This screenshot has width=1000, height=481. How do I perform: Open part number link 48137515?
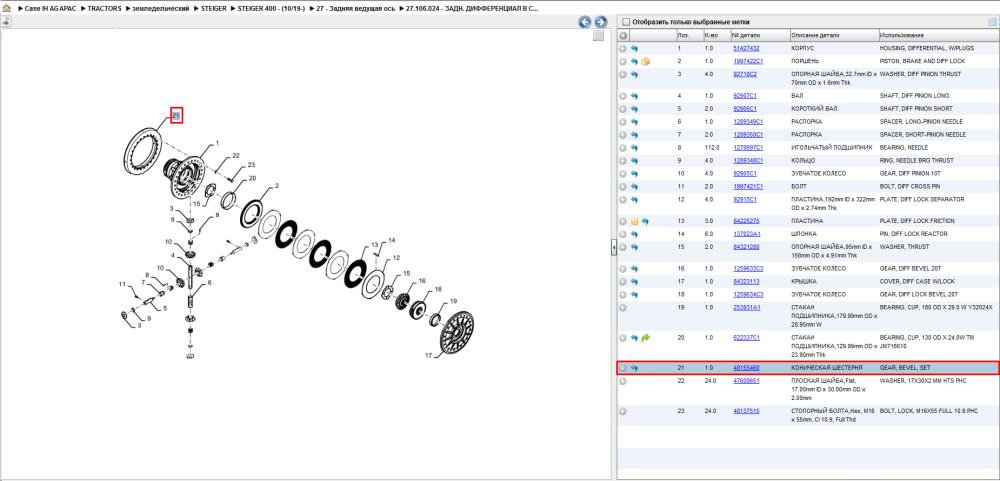[x=746, y=411]
